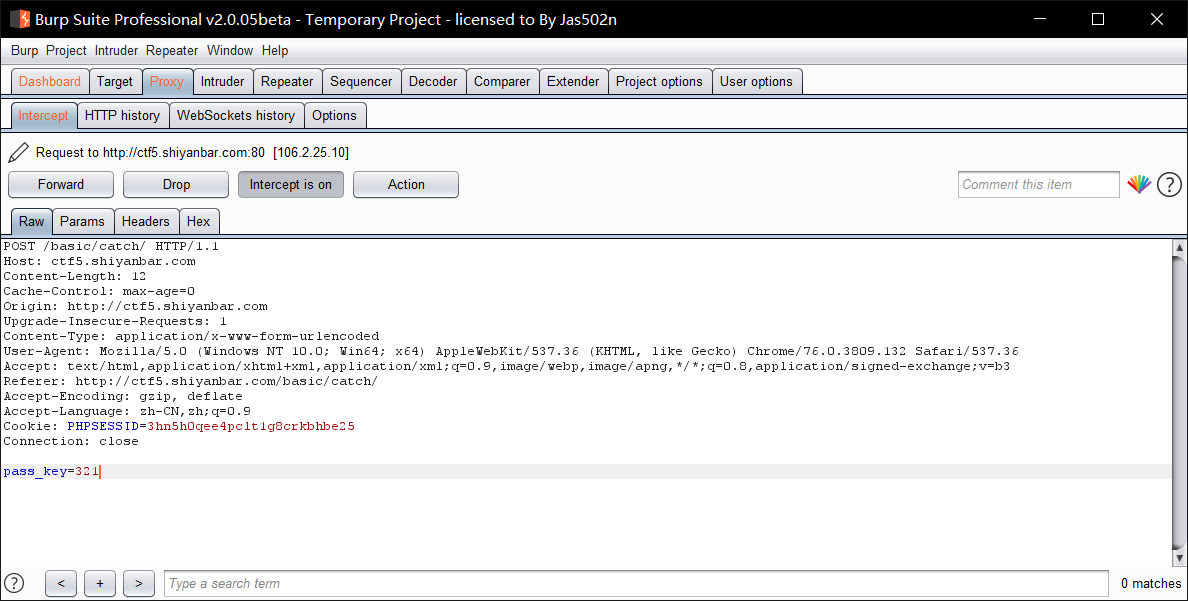Image resolution: width=1188 pixels, height=601 pixels.
Task: Click the pencil edit target icon
Action: point(18,152)
